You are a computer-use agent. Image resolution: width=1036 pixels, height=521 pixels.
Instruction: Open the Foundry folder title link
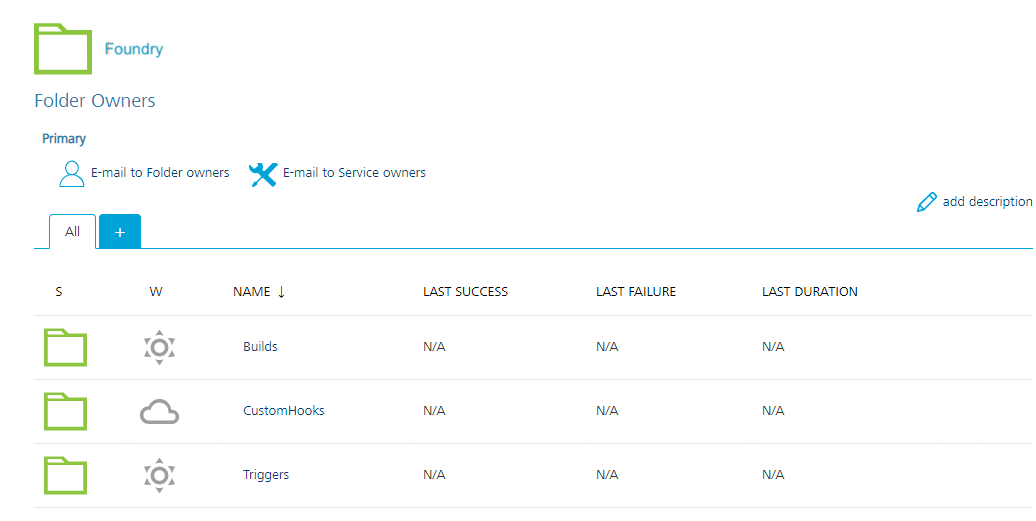tap(134, 49)
